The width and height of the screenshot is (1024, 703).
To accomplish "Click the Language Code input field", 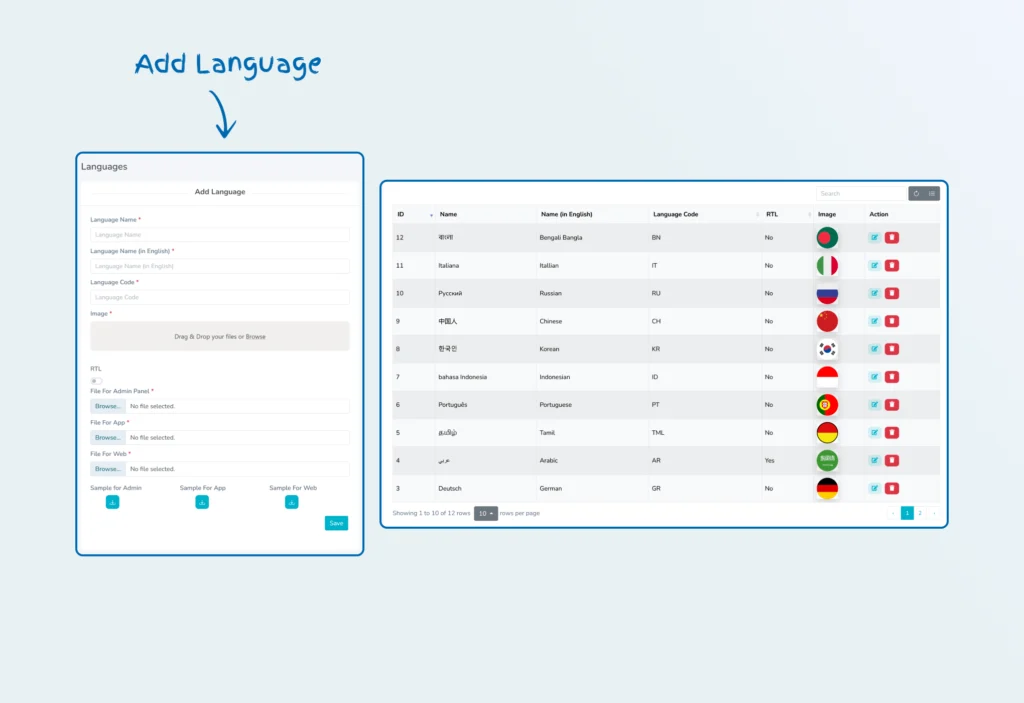I will [x=220, y=297].
